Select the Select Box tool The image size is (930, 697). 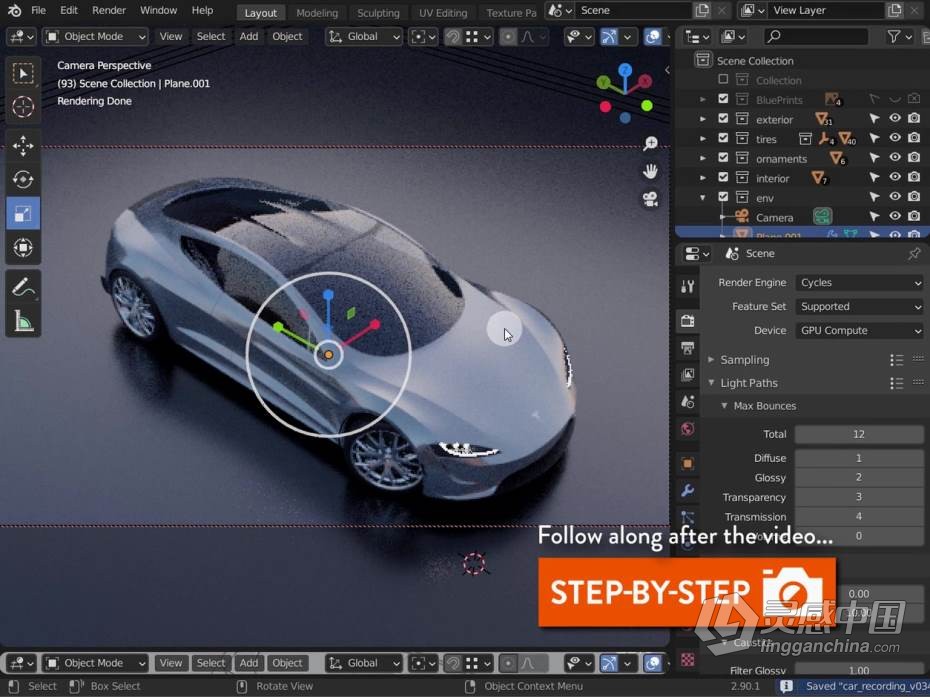point(23,74)
